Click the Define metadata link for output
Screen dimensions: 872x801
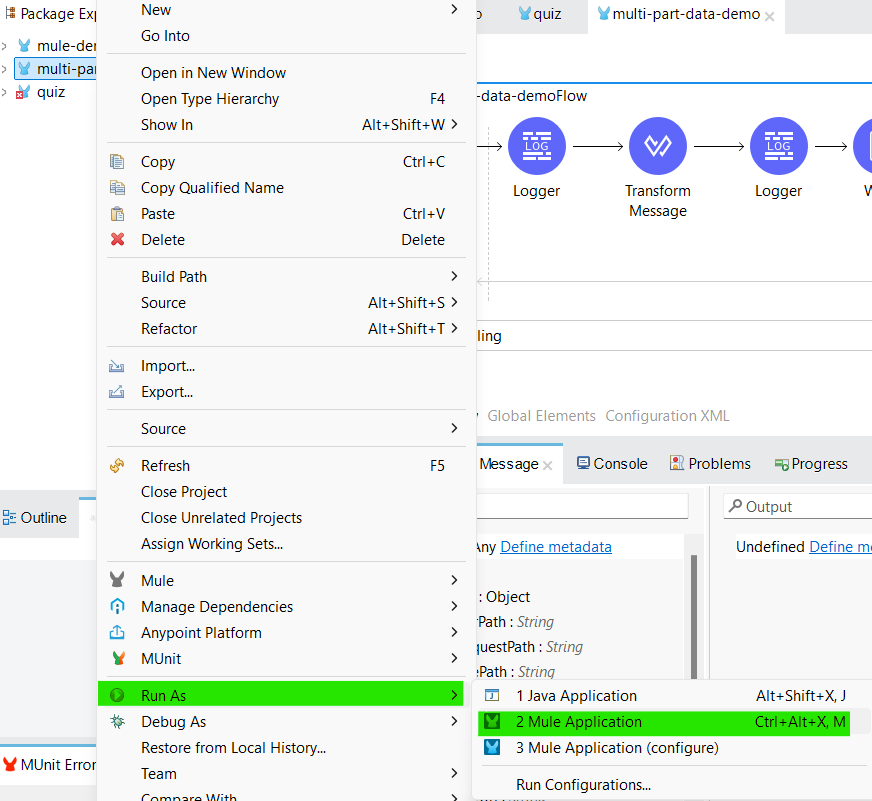(x=840, y=547)
